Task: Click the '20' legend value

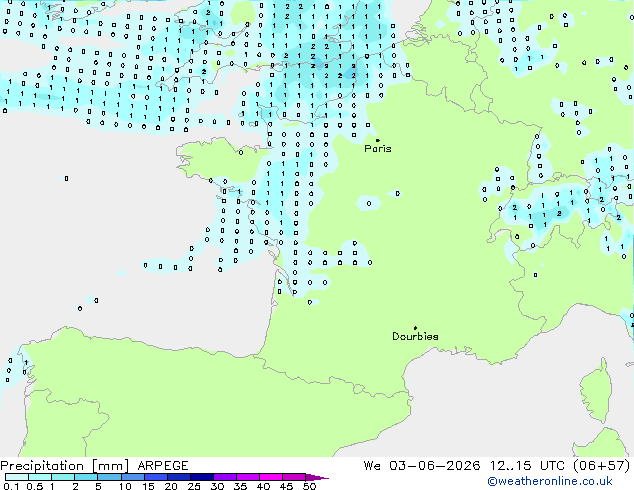Action: click(x=171, y=486)
